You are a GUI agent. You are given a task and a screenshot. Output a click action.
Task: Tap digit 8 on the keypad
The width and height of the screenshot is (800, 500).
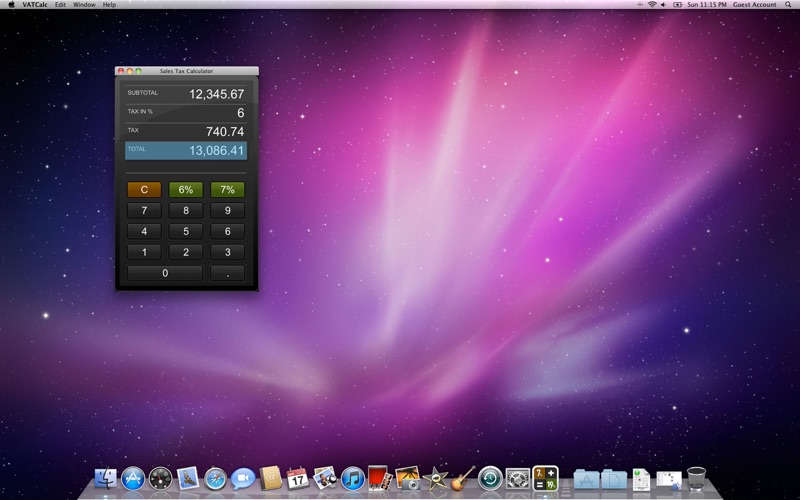click(186, 210)
